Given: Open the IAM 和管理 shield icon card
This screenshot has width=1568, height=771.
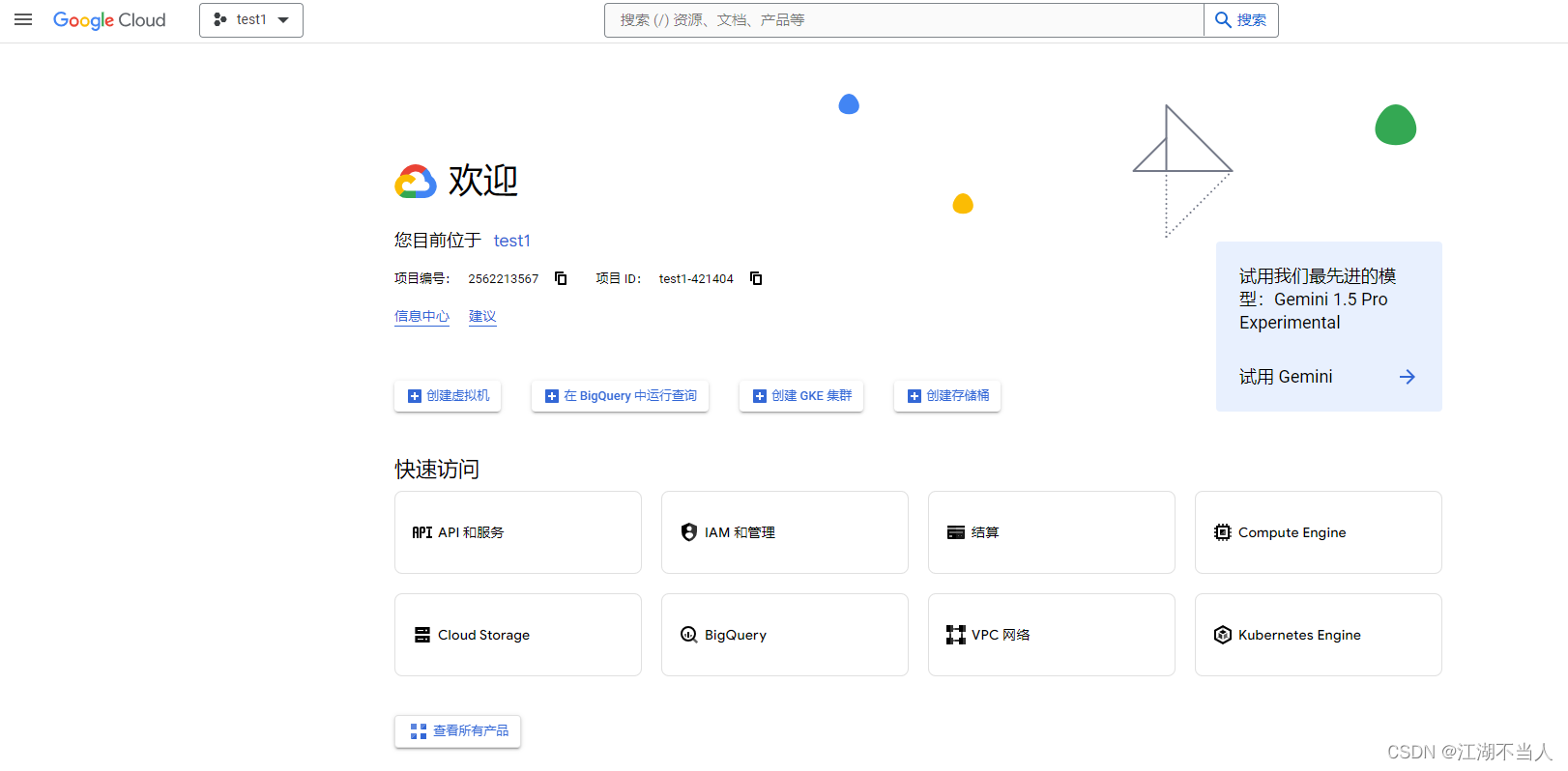Looking at the screenshot, I should click(x=785, y=532).
